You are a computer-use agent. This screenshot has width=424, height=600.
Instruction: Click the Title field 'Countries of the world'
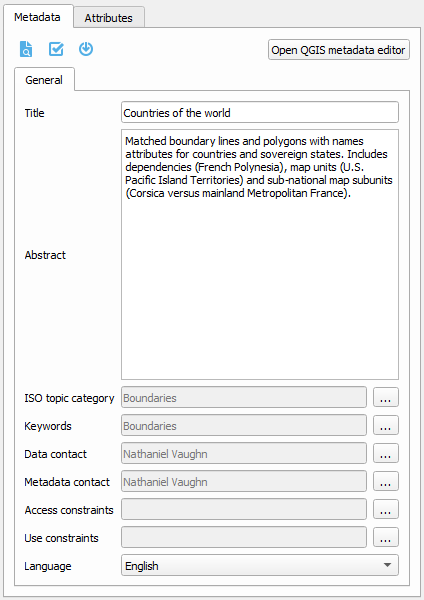(x=260, y=112)
